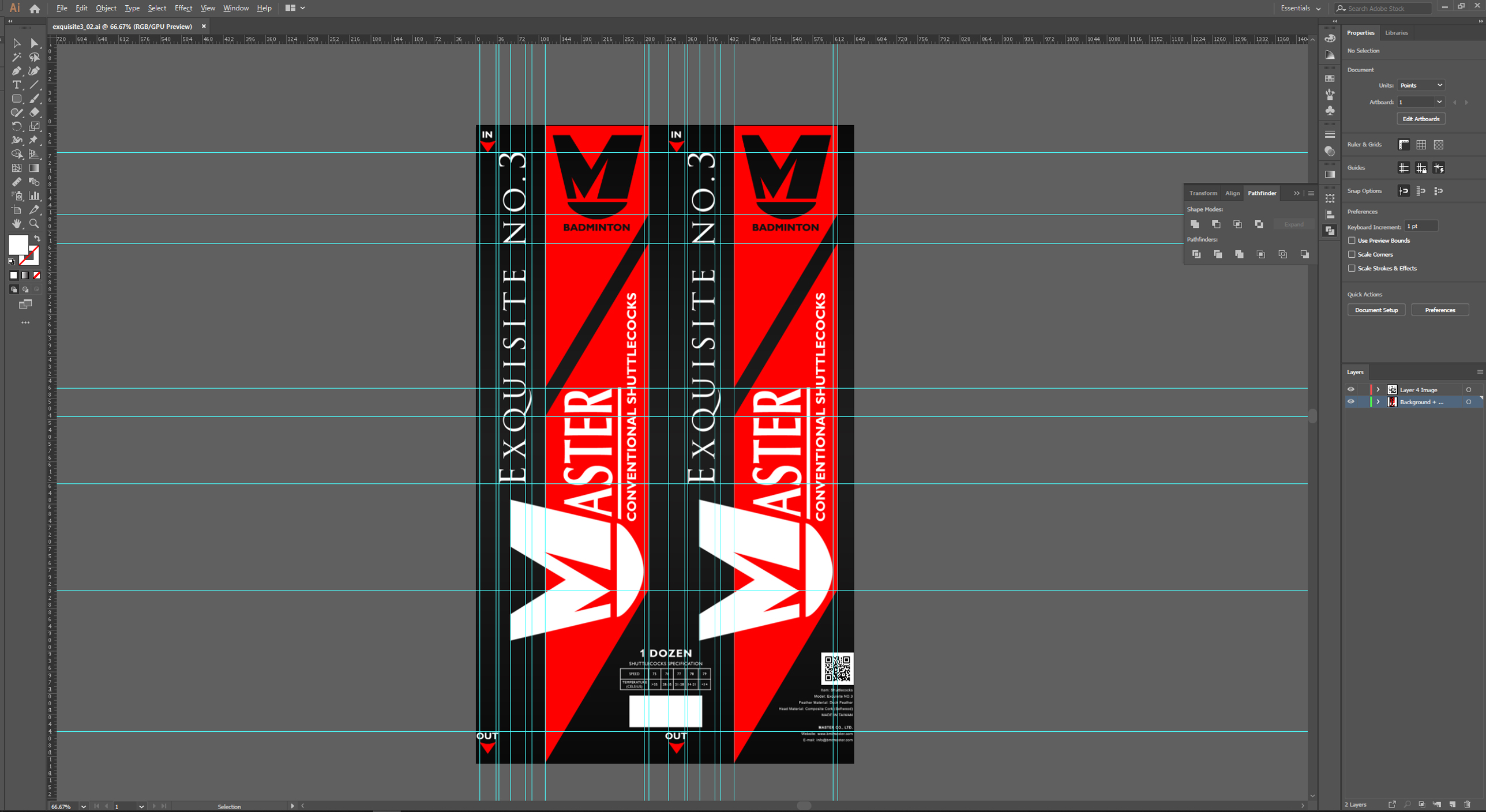Click the Create New Layer icon
This screenshot has height=812, width=1486.
click(x=1453, y=804)
